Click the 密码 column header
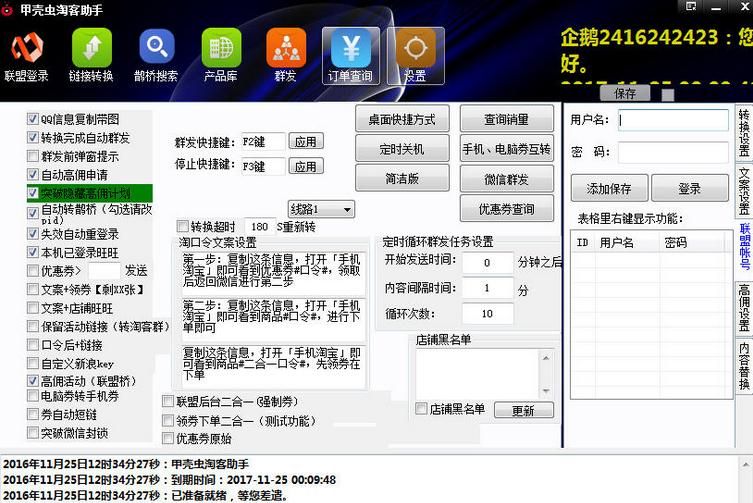The image size is (753, 503). 692,243
